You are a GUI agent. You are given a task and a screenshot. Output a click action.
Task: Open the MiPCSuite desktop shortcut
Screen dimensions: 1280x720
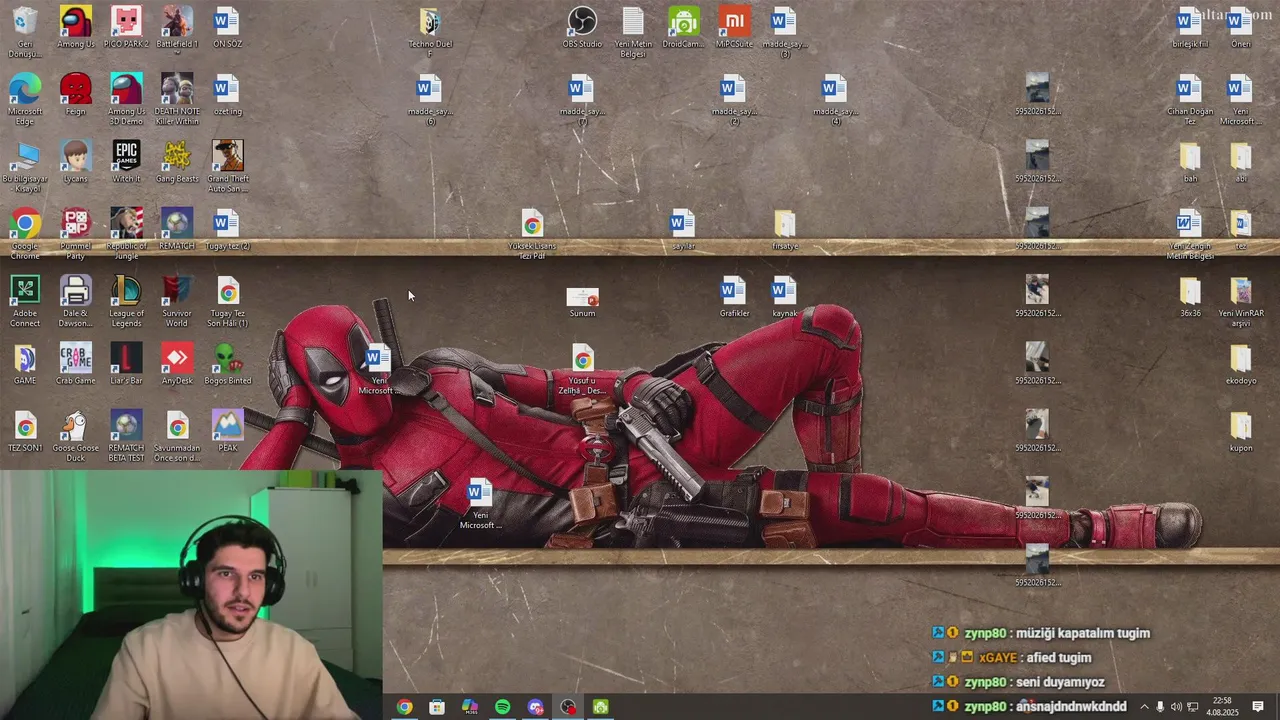click(734, 28)
